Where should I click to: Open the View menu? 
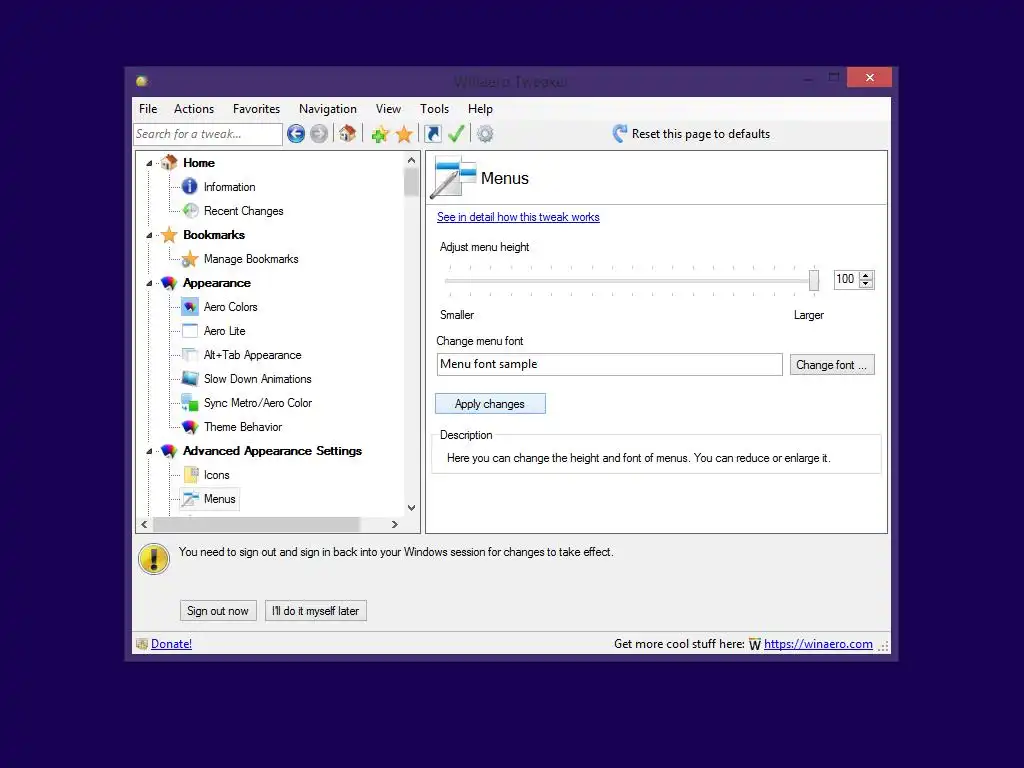pyautogui.click(x=389, y=109)
